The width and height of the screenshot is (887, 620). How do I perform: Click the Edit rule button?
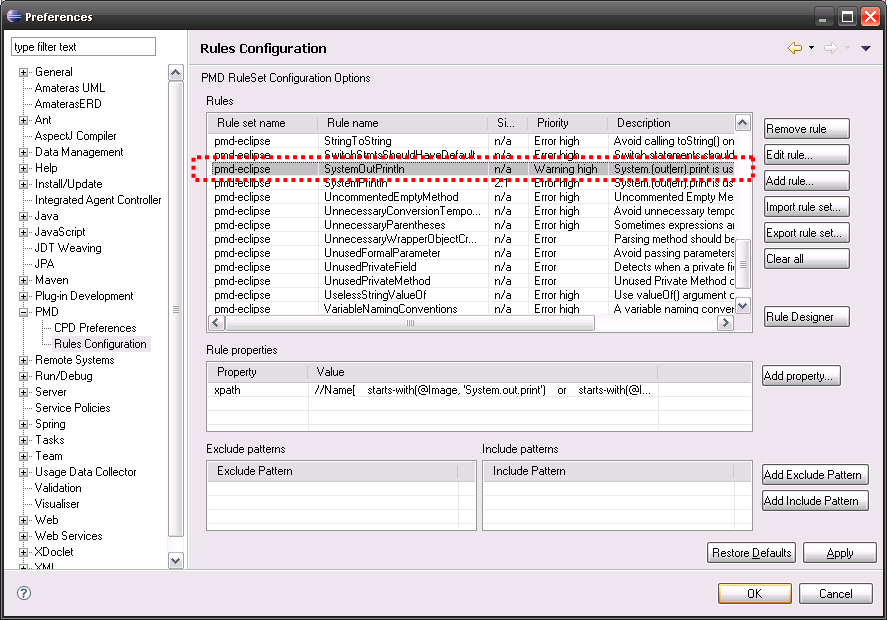(806, 155)
